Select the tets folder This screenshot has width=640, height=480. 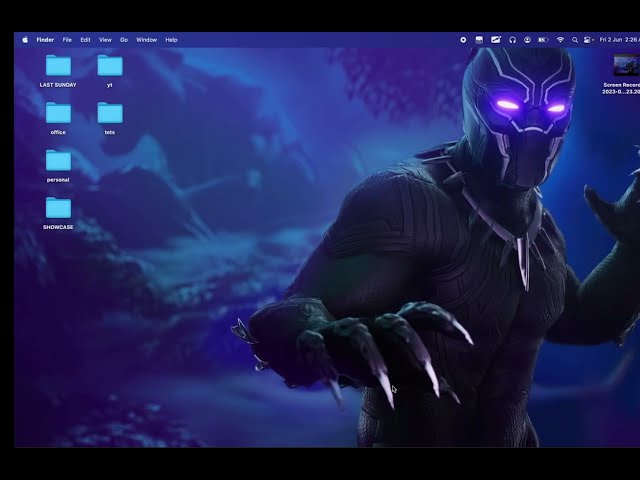coord(110,113)
